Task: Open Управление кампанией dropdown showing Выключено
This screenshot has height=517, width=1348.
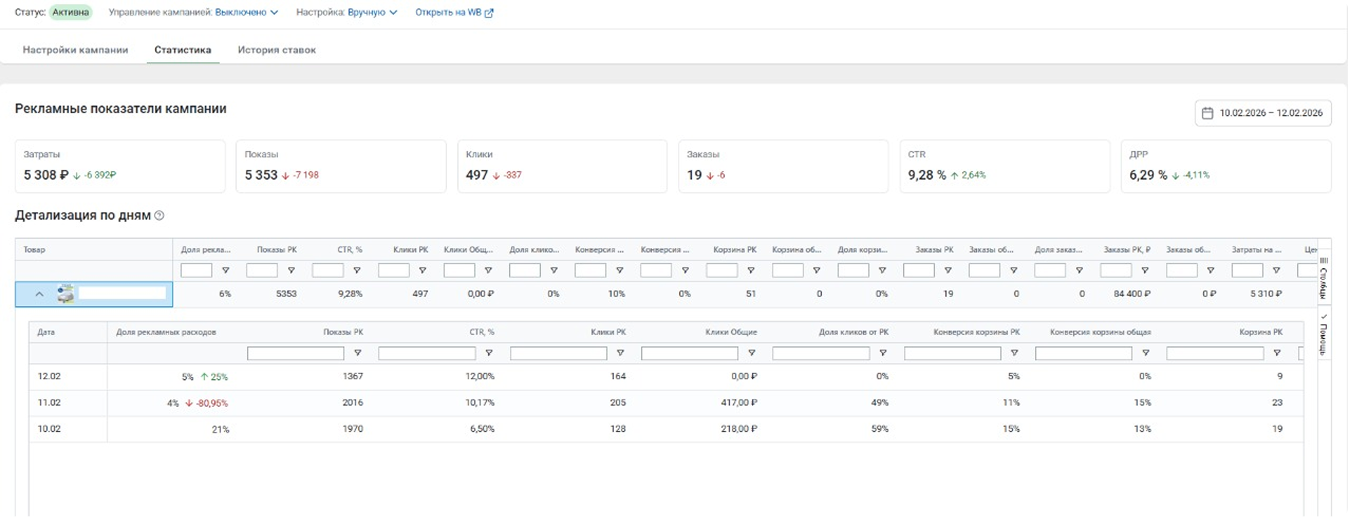Action: 246,13
